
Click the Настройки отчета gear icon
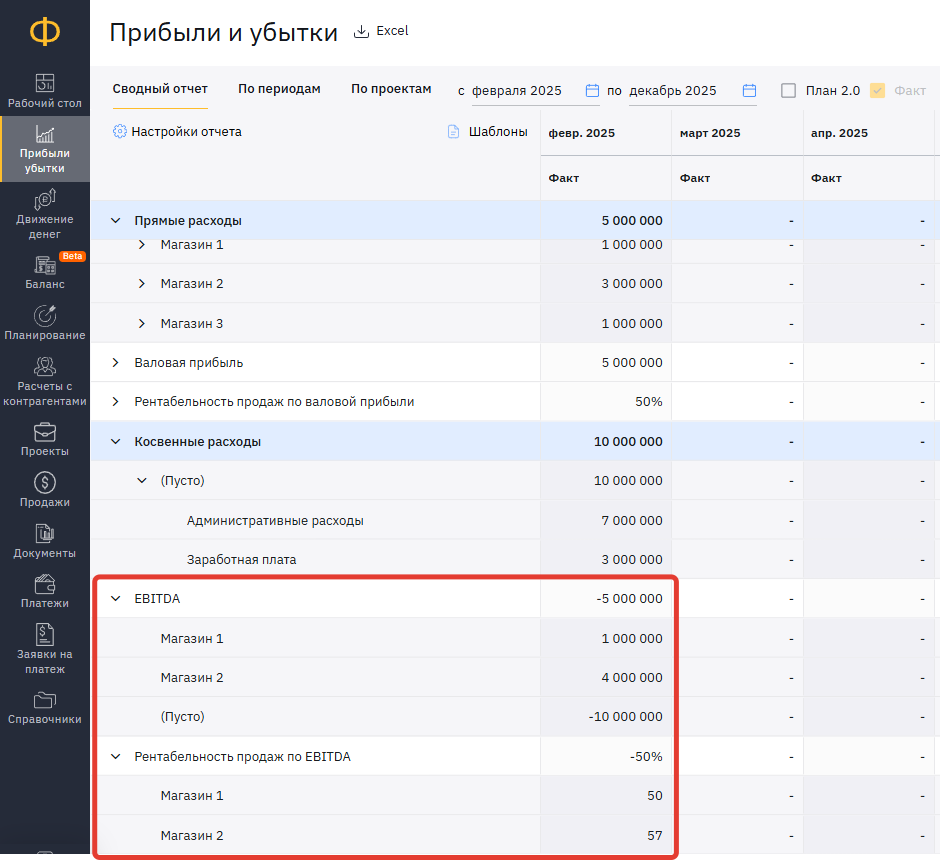tap(120, 131)
